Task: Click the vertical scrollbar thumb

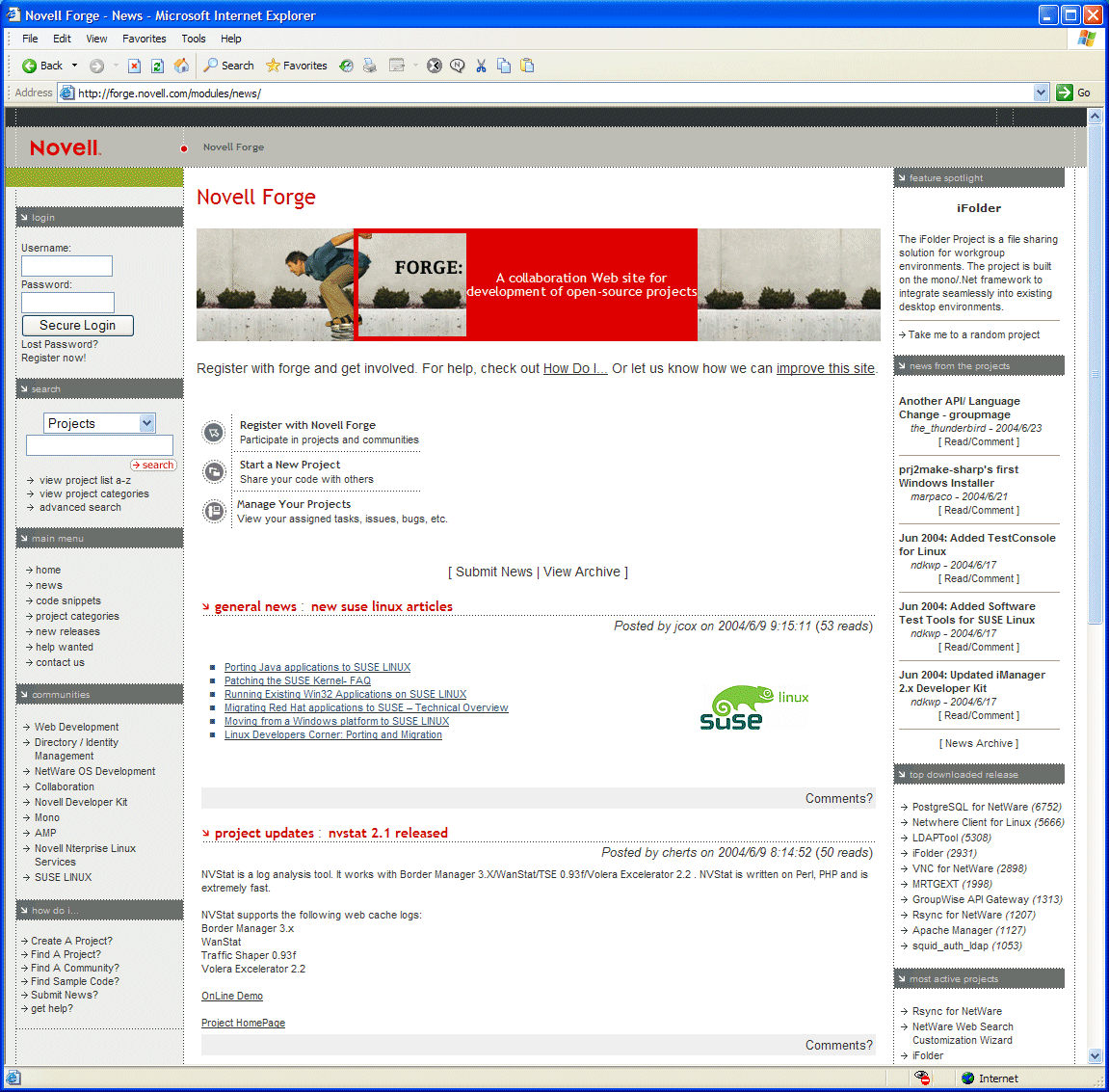Action: coord(1095,374)
